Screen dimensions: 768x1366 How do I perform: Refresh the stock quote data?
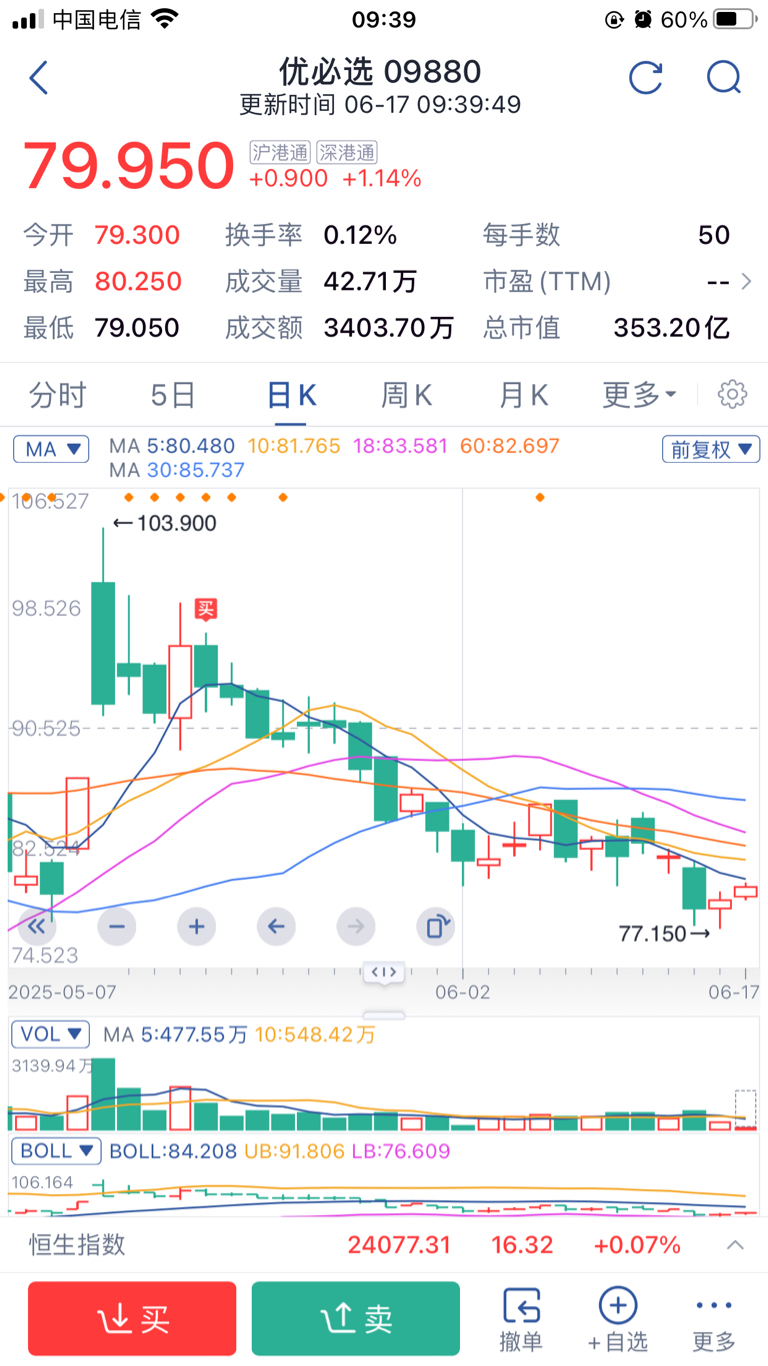(646, 78)
